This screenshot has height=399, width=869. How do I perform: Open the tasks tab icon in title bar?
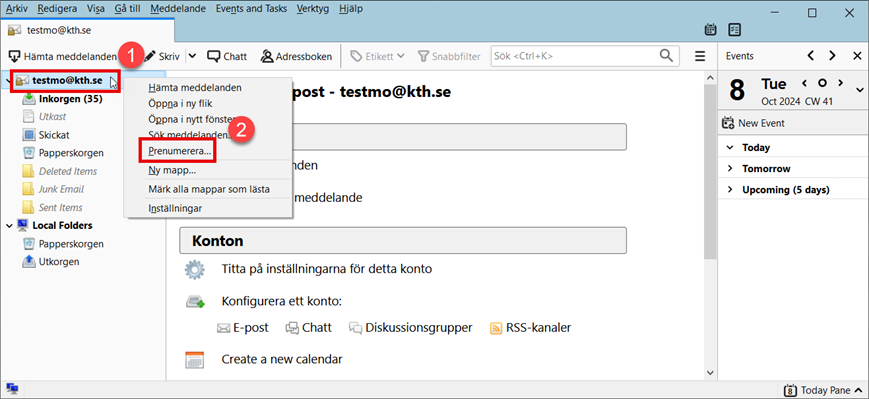click(735, 29)
